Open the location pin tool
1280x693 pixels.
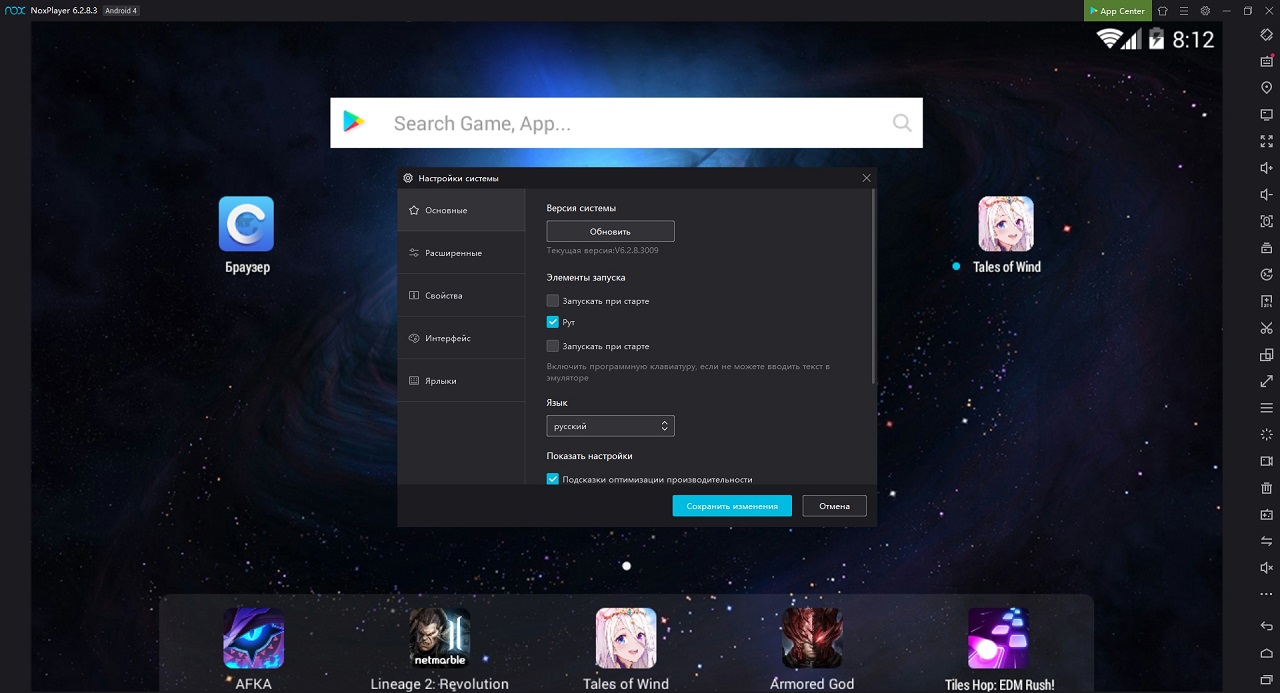1266,88
